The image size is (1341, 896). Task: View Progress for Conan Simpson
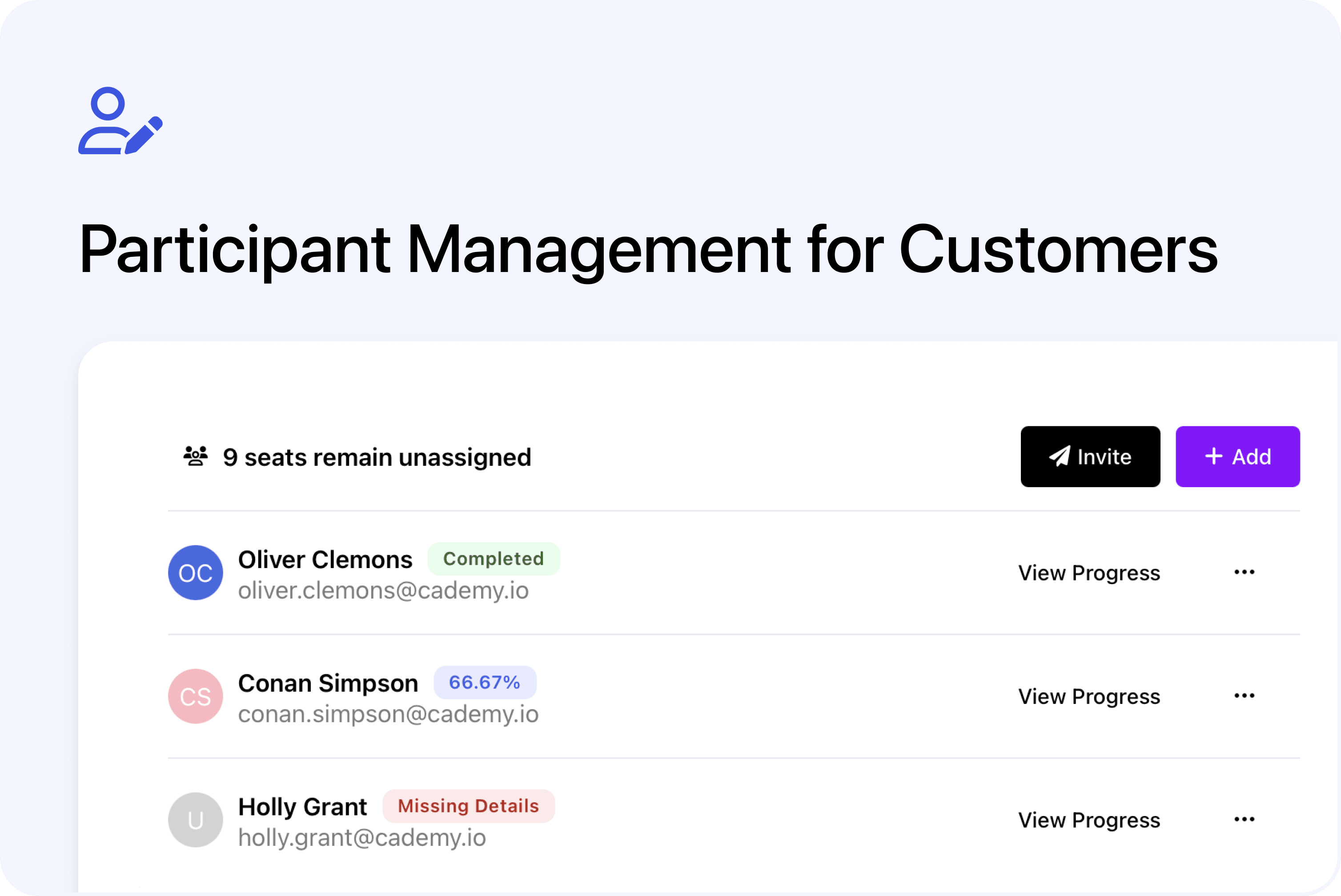tap(1089, 696)
